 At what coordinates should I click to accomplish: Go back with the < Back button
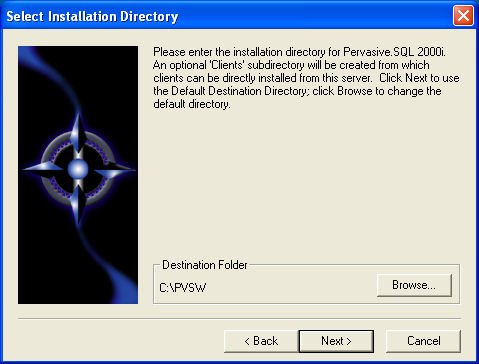261,341
